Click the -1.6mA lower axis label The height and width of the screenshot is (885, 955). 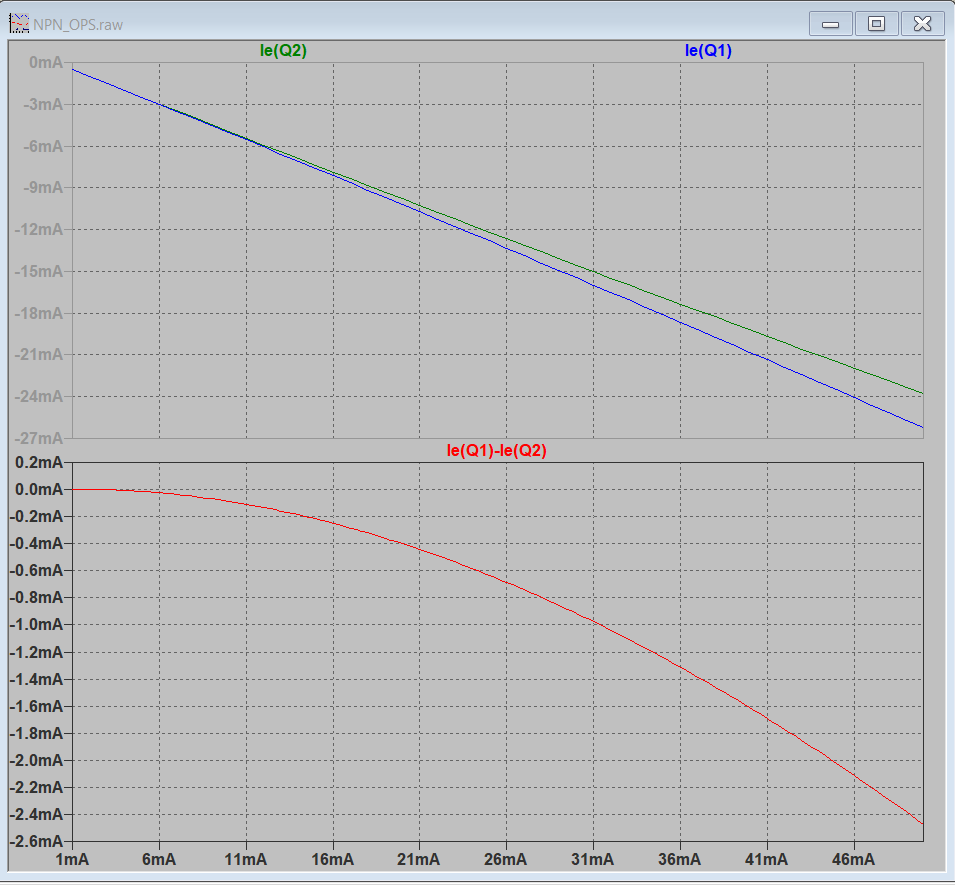click(x=36, y=707)
